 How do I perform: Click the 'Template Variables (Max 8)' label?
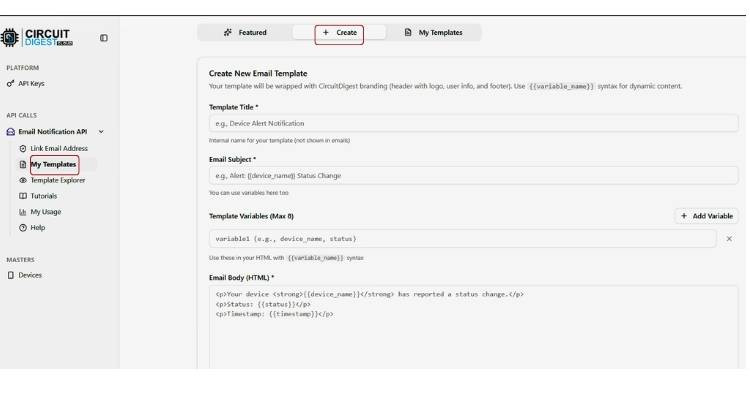tap(251, 216)
